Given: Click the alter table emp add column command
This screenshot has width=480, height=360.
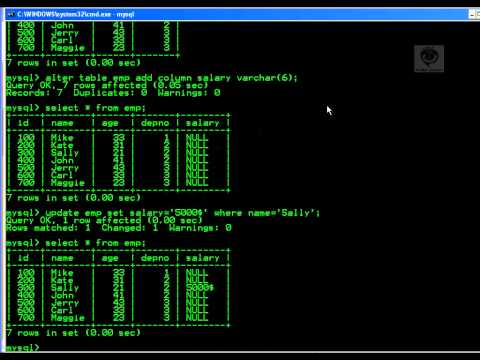Looking at the screenshot, I should (x=152, y=78).
